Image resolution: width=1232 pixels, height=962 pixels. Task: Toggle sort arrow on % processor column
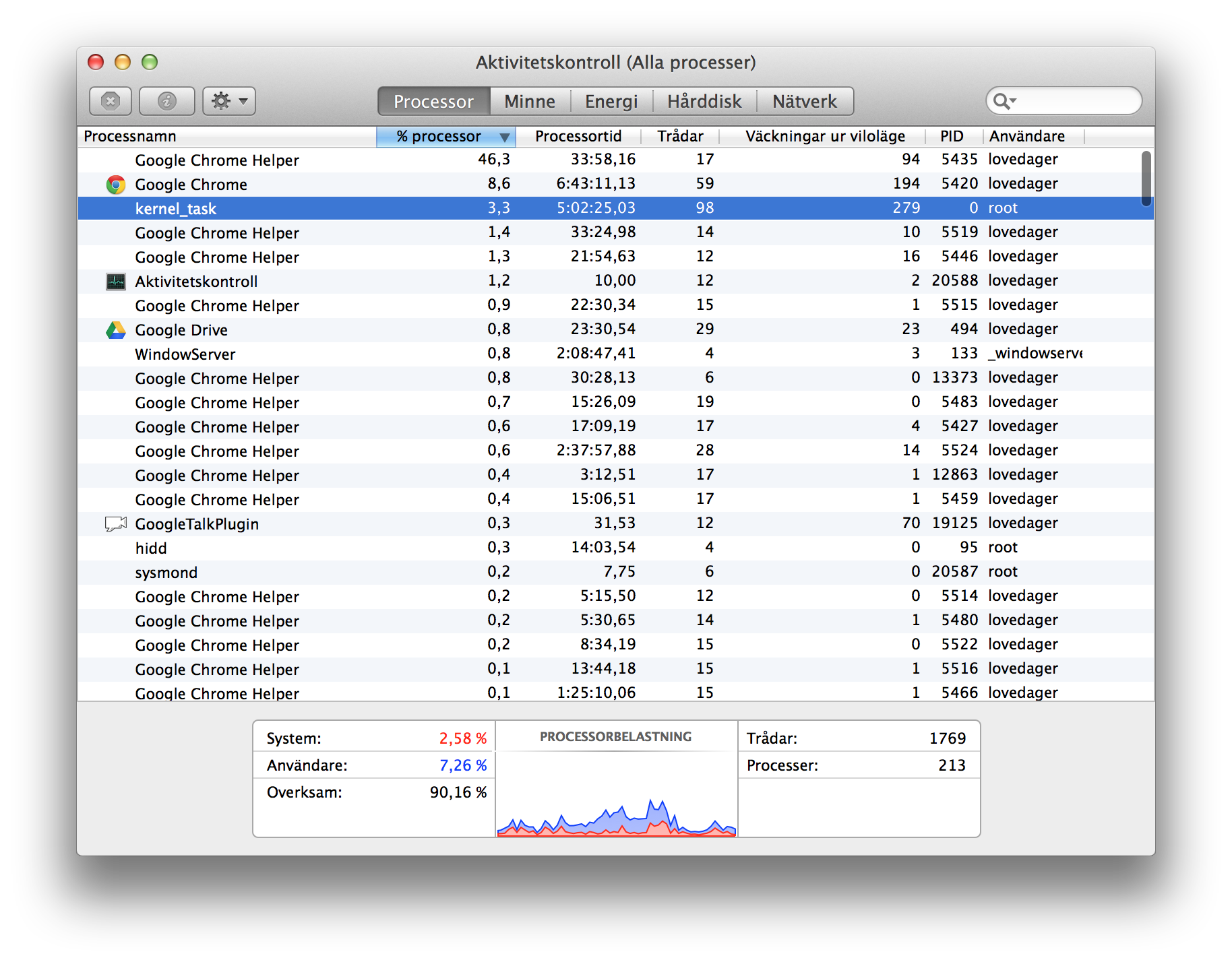(x=504, y=137)
